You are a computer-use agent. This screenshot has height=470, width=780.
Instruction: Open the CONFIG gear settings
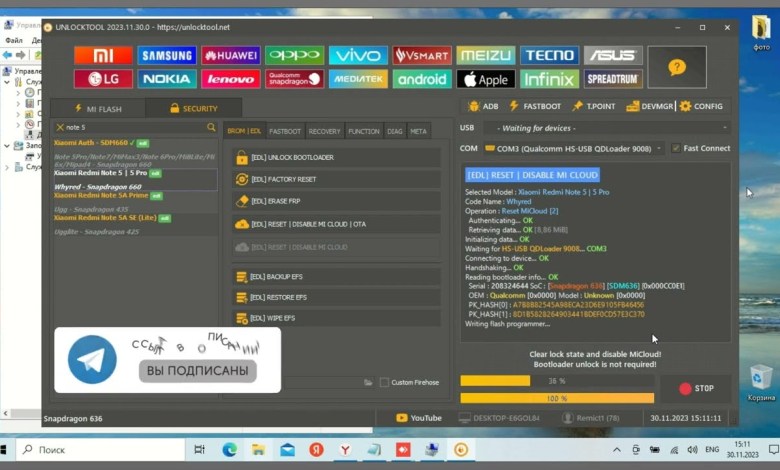[x=700, y=106]
